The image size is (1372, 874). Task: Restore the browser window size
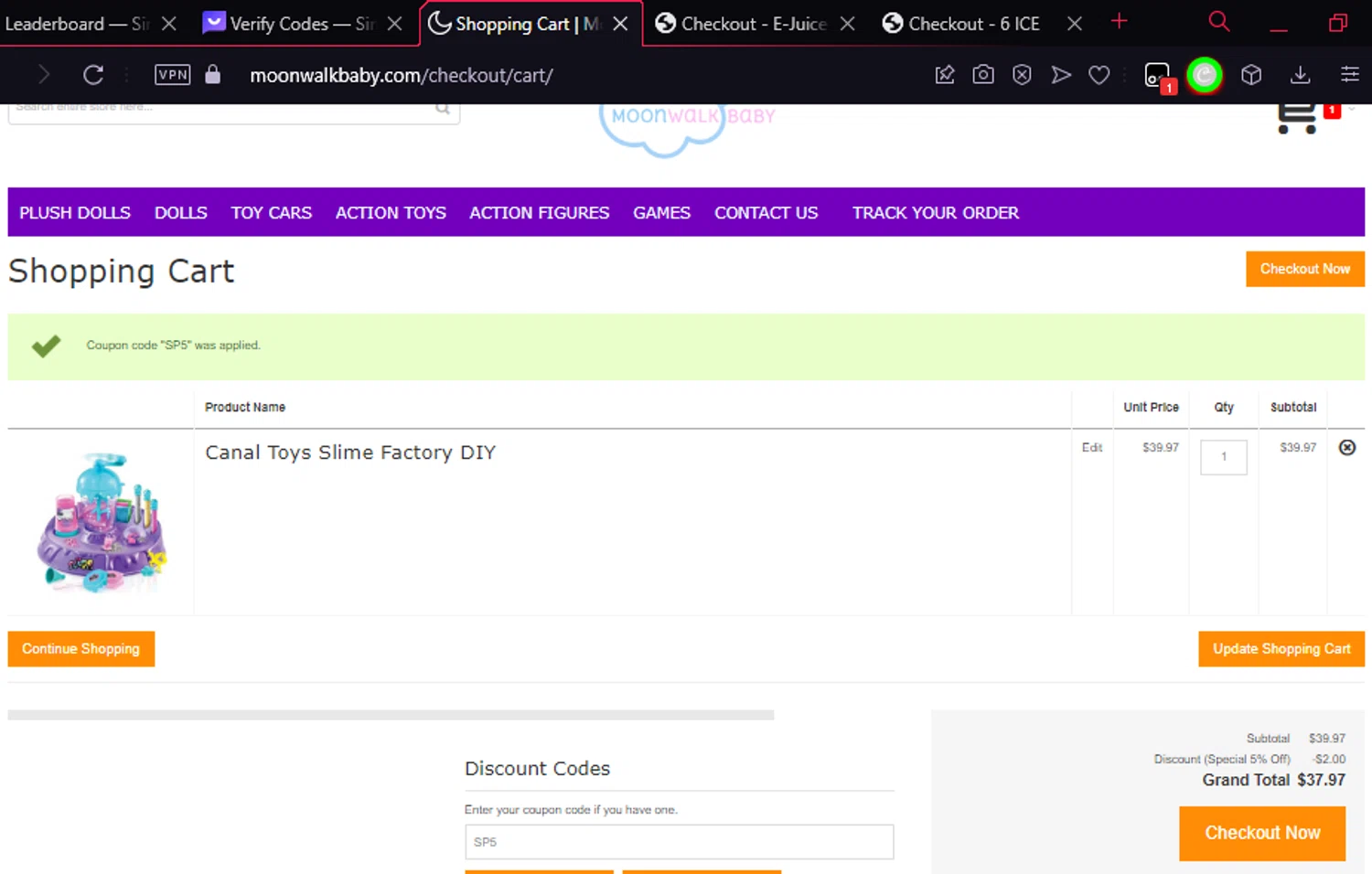click(1337, 23)
